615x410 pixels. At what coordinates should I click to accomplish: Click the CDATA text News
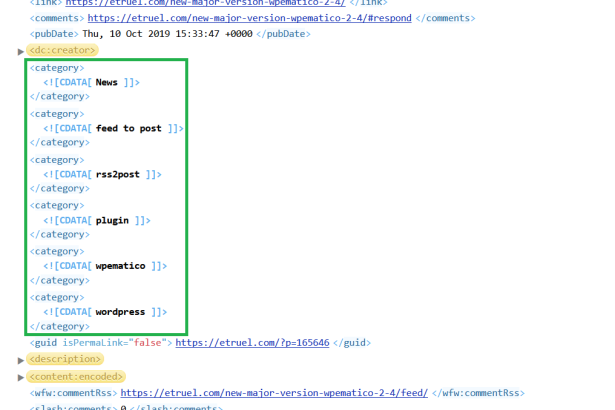107,82
